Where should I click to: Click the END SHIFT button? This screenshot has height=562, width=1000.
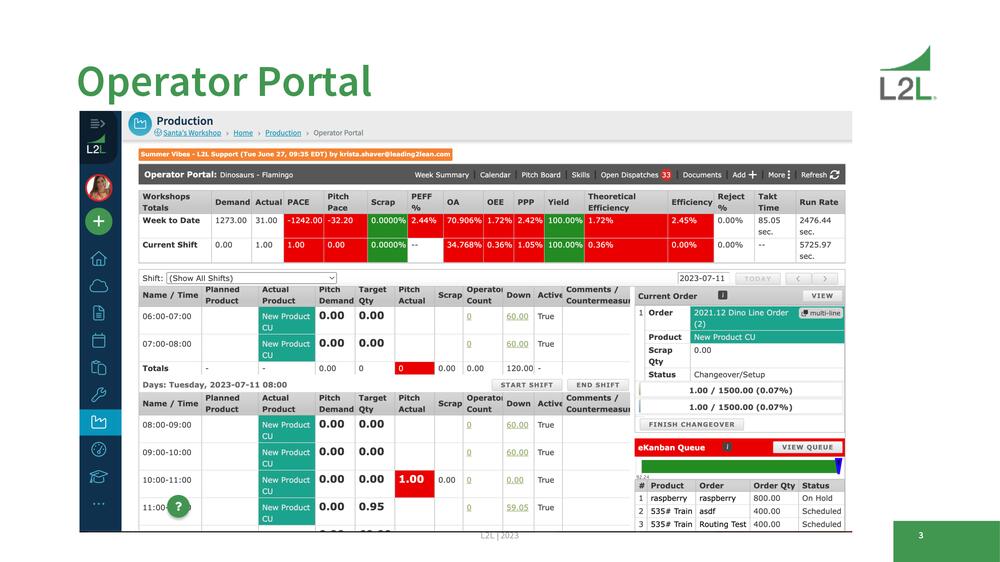pyautogui.click(x=598, y=385)
